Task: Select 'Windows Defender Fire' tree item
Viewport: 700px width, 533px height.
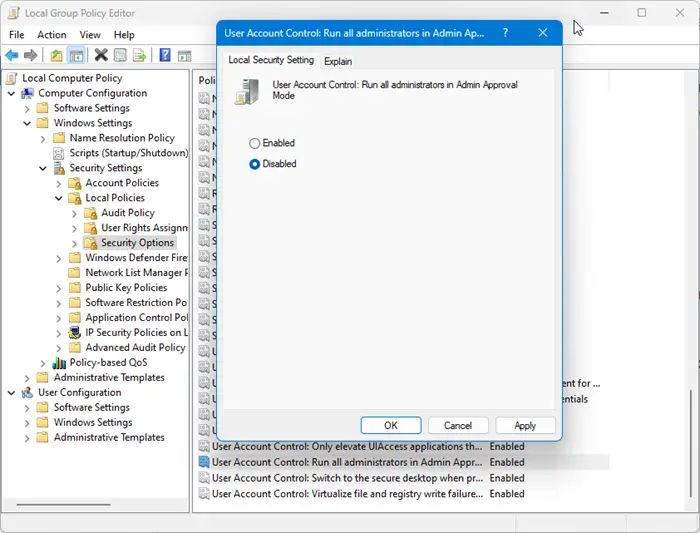Action: click(x=136, y=258)
